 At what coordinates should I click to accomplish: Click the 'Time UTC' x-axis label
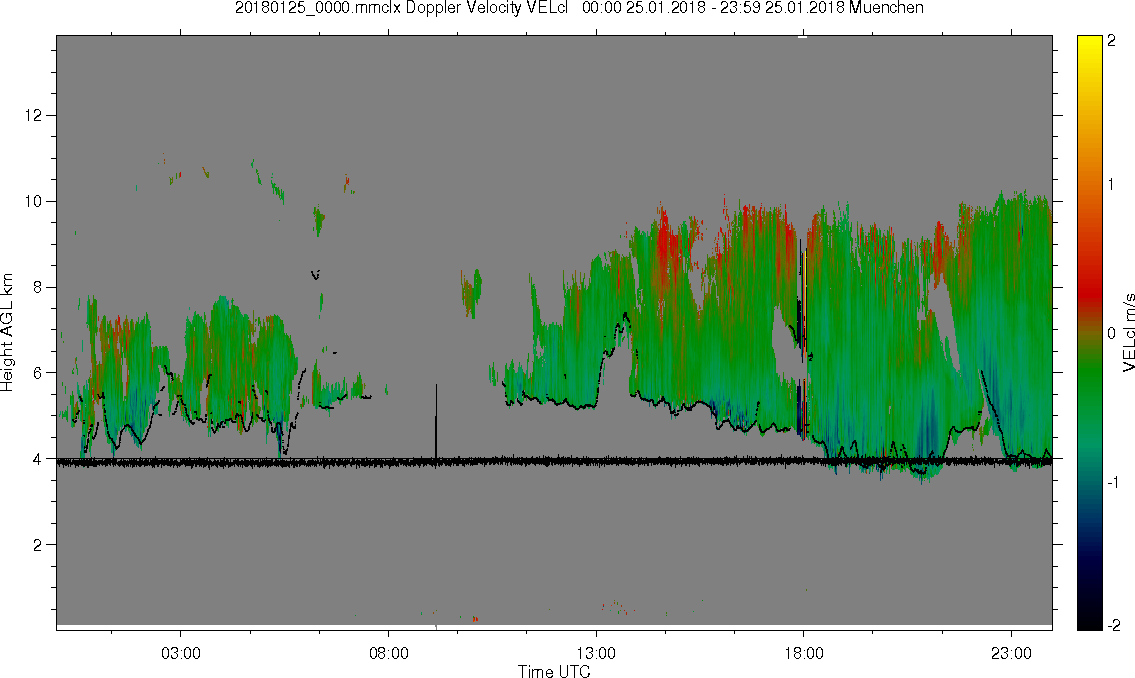click(554, 671)
